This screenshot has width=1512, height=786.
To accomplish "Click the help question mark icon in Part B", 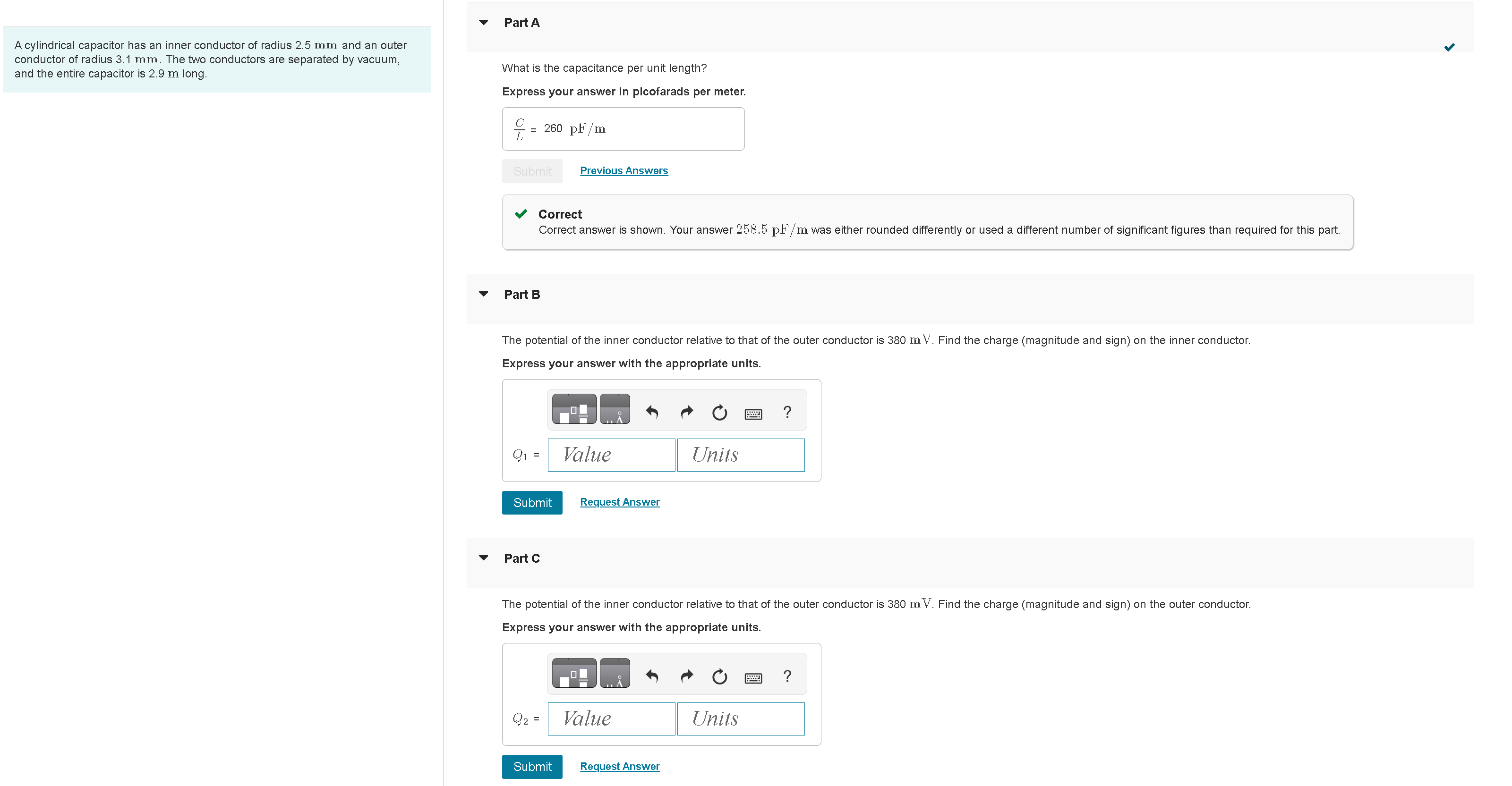I will pyautogui.click(x=786, y=411).
